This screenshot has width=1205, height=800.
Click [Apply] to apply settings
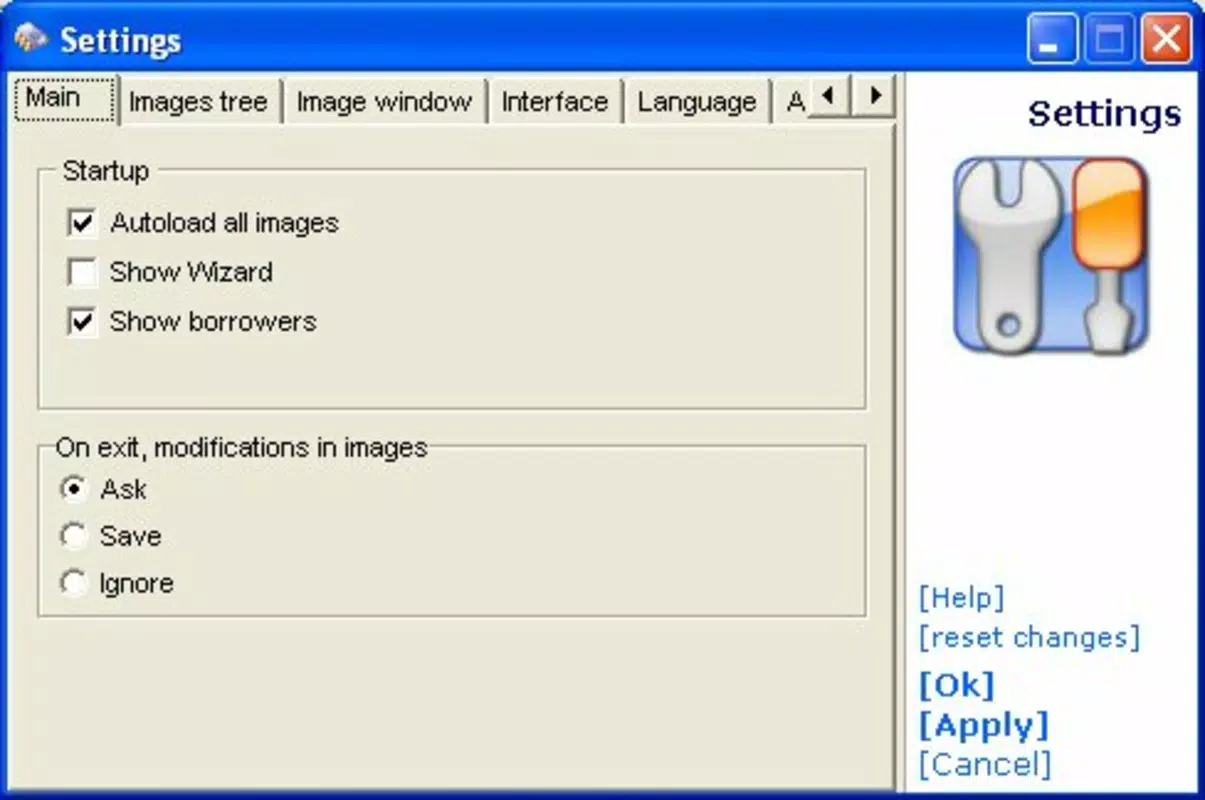tap(984, 725)
